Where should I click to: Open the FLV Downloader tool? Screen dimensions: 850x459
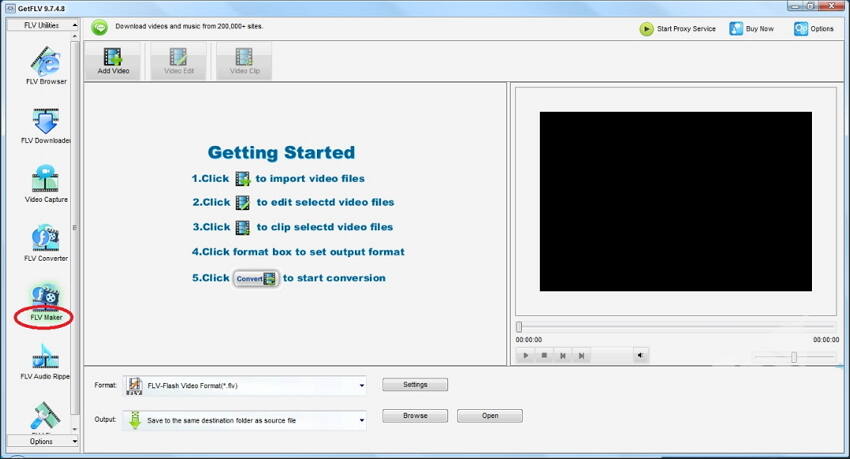pos(46,126)
